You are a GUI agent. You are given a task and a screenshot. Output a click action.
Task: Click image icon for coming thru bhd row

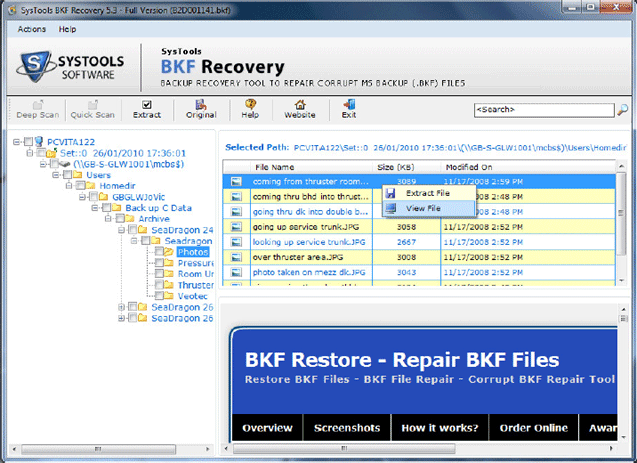[x=236, y=197]
